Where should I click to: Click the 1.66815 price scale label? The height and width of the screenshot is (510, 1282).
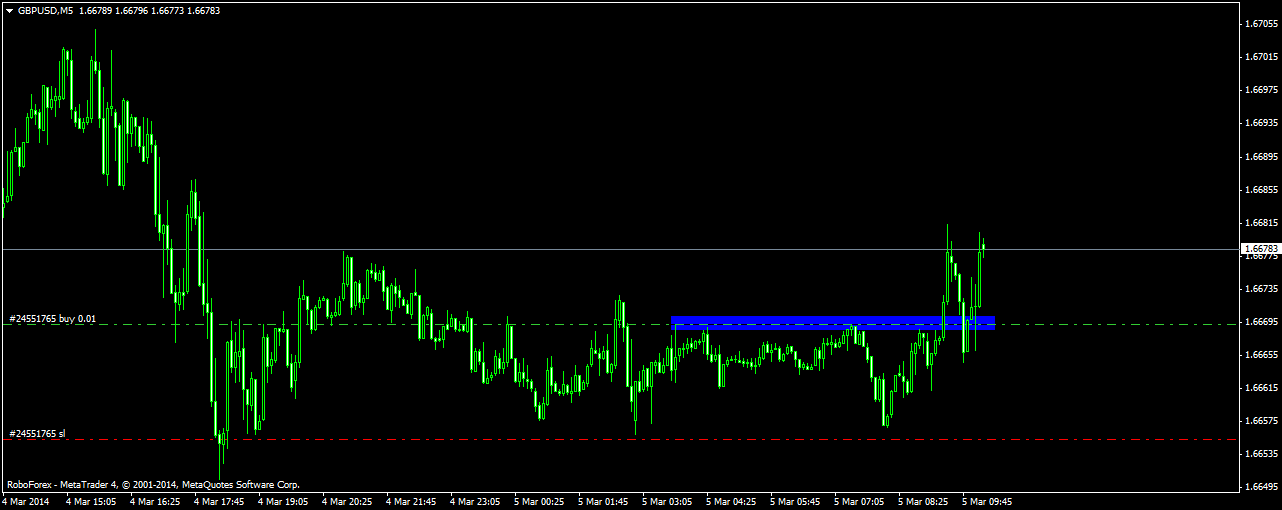[x=1261, y=223]
